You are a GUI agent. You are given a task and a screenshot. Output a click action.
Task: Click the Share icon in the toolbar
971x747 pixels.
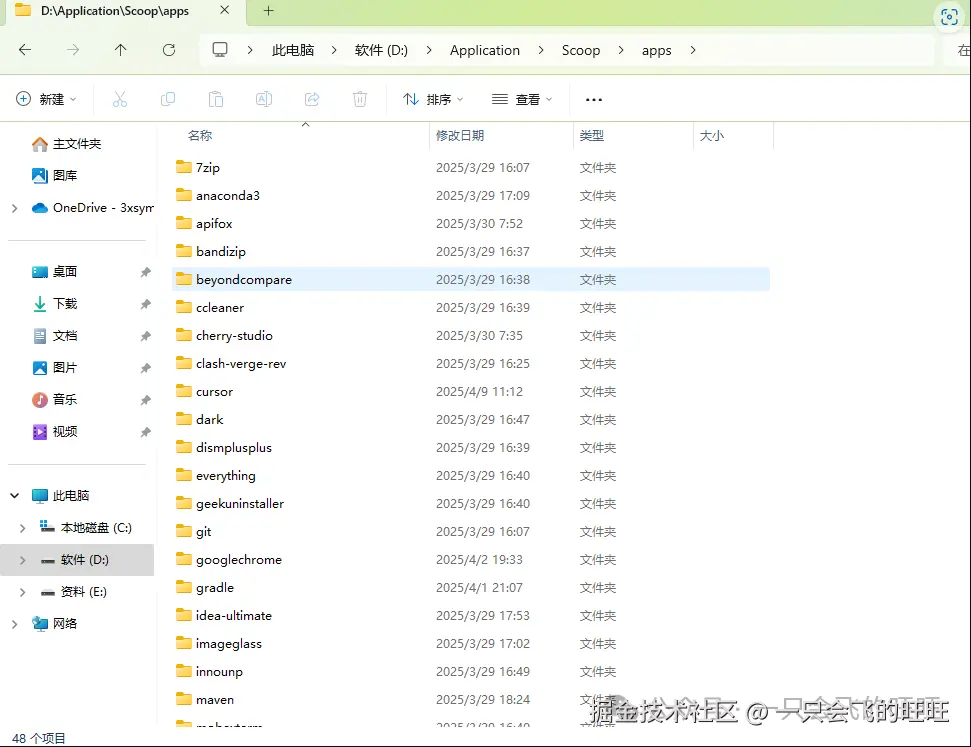click(x=311, y=99)
